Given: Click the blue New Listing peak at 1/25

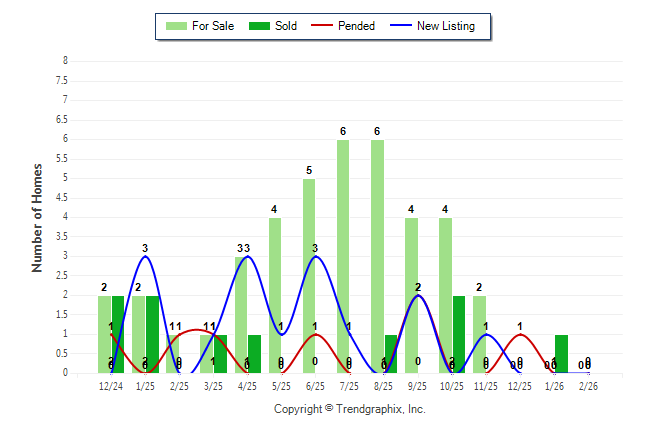Looking at the screenshot, I should click(146, 257).
